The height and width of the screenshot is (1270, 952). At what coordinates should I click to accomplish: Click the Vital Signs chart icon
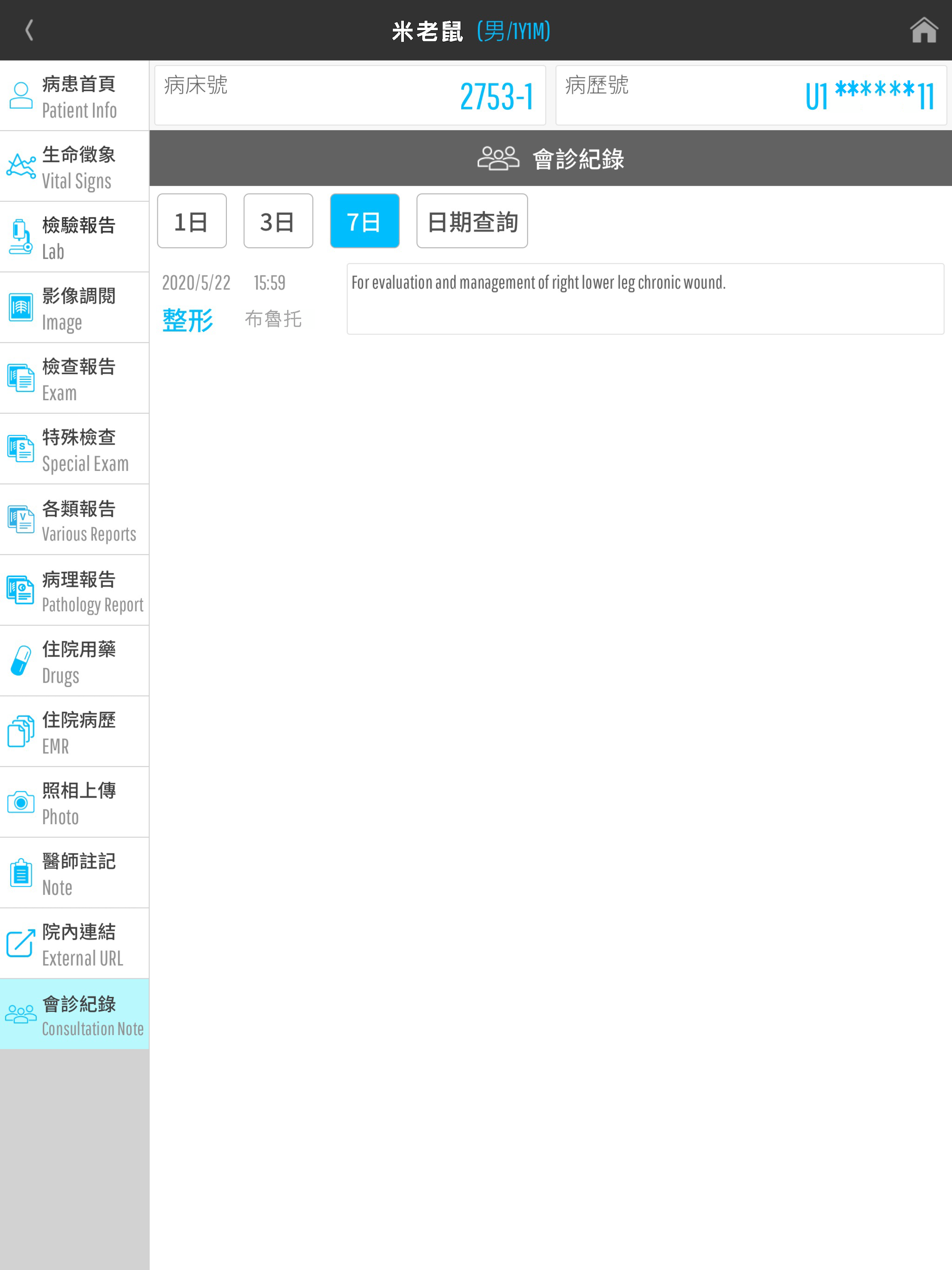point(21,166)
